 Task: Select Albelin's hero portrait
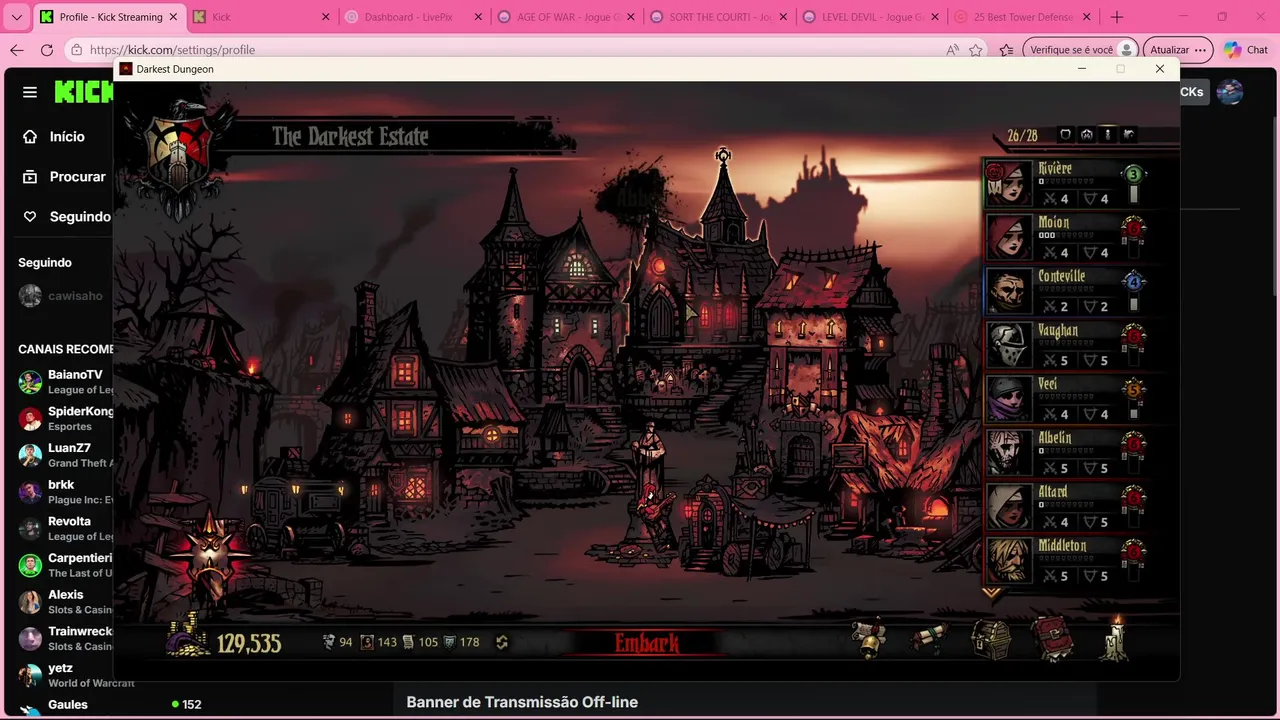1008,453
